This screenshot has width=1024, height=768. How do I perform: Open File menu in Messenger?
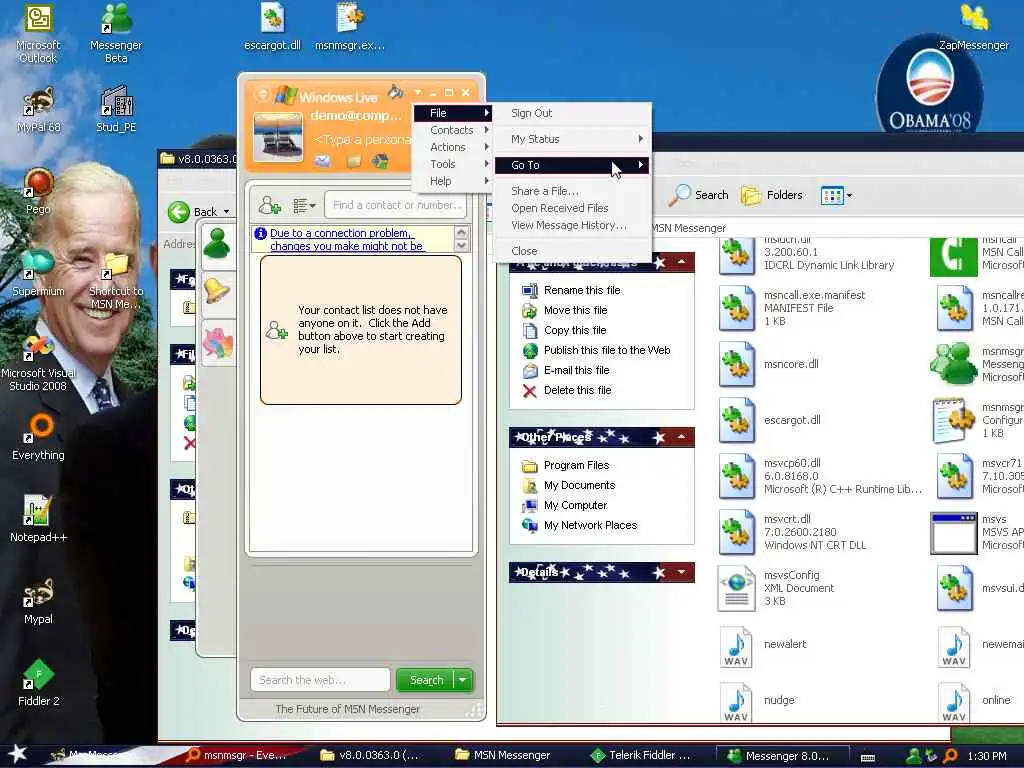452,113
